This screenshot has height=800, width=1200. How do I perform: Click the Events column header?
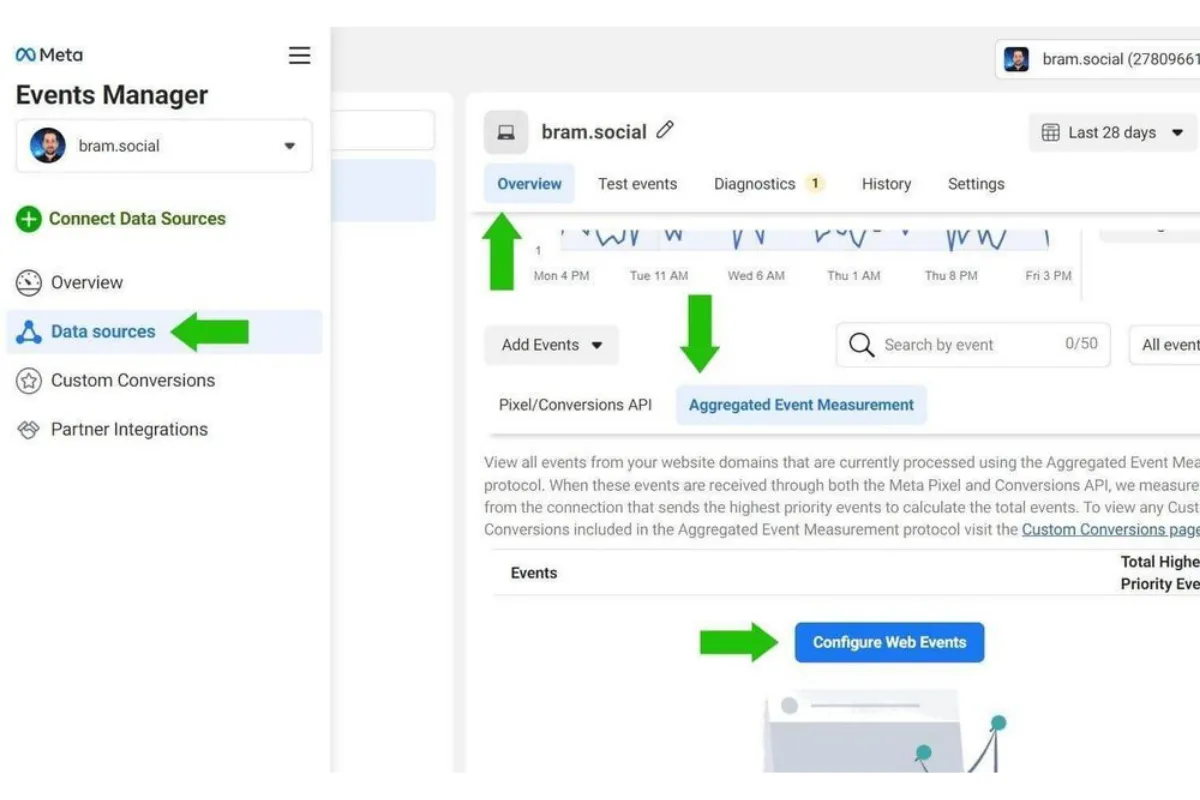point(534,573)
